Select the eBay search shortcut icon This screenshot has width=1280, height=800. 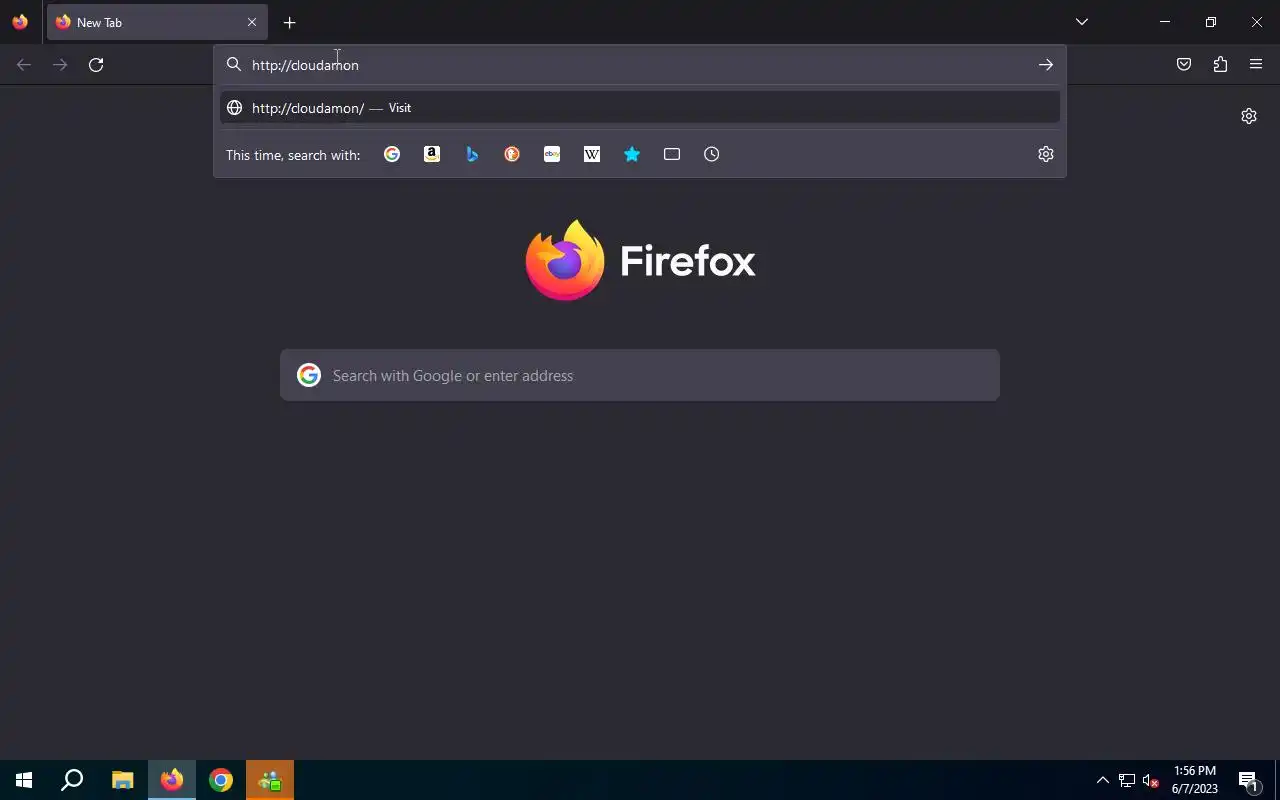coord(552,154)
